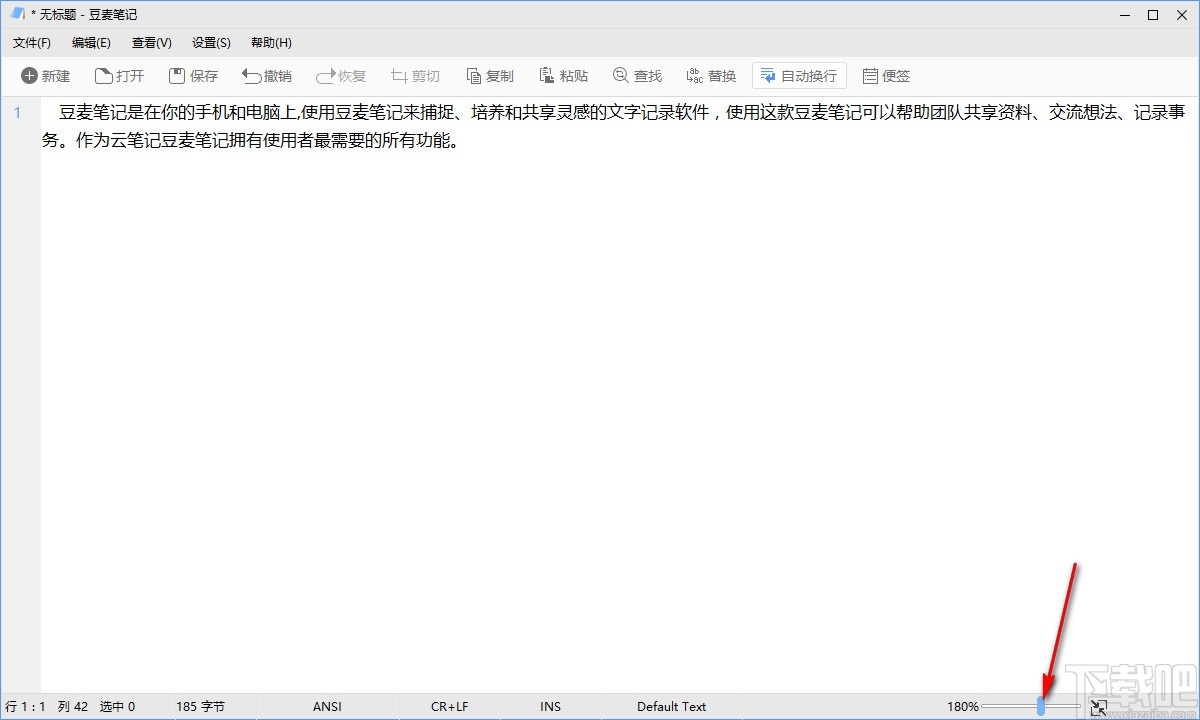The width and height of the screenshot is (1200, 720).
Task: Click the Default Text language entry
Action: [672, 706]
